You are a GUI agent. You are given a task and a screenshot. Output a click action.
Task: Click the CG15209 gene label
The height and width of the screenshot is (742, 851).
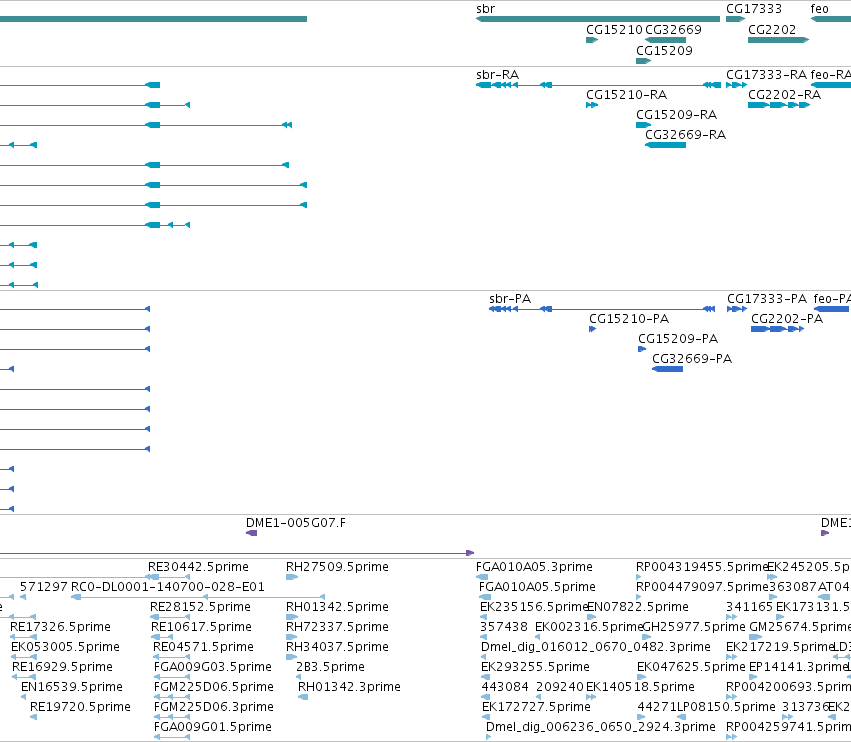click(x=664, y=50)
